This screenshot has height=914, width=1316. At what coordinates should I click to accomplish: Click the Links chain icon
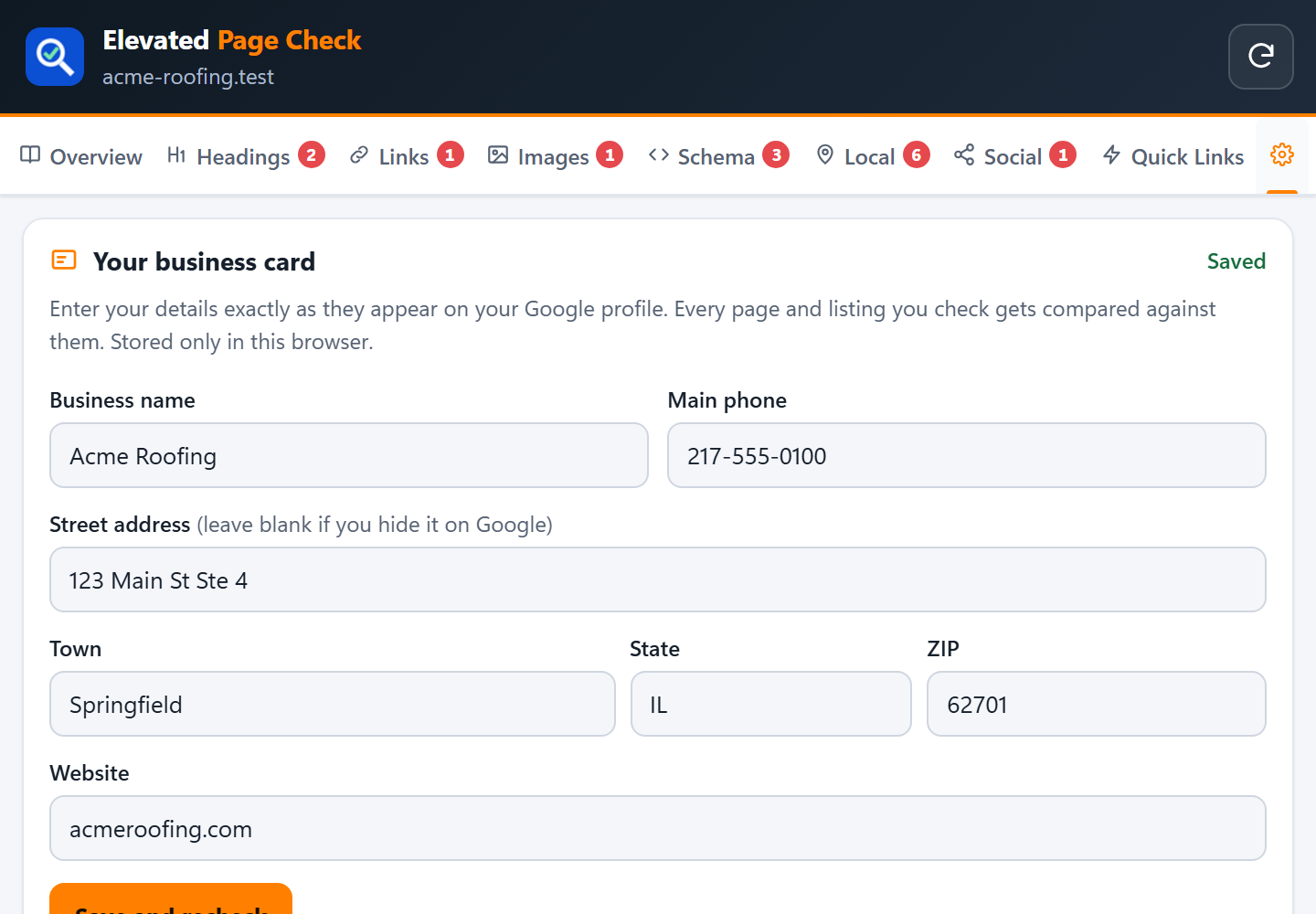[359, 155]
